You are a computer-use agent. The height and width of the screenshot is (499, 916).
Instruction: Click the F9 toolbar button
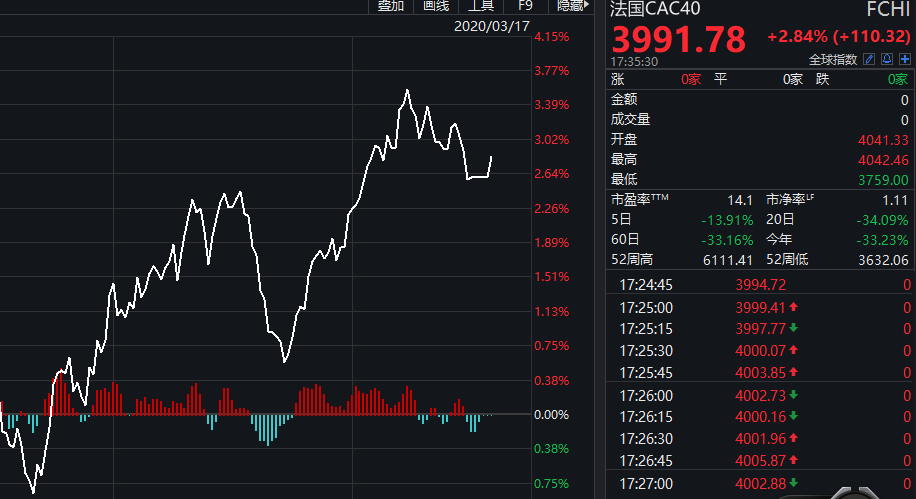tap(525, 6)
